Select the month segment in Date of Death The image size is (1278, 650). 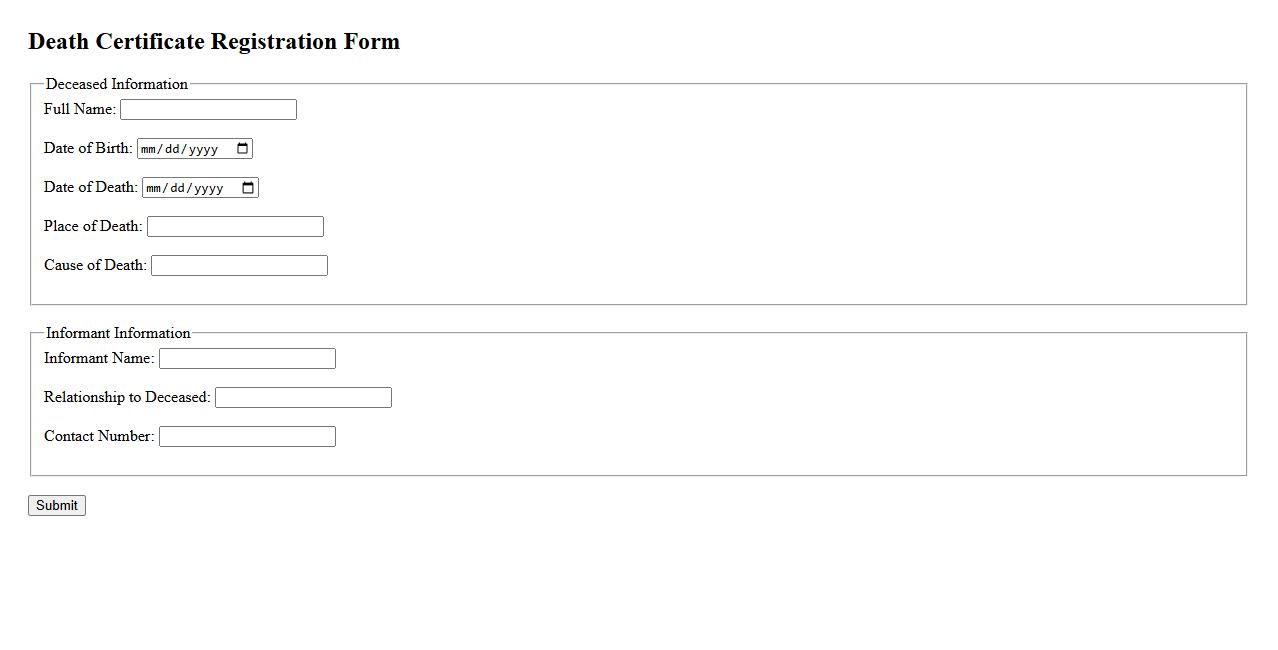click(155, 188)
